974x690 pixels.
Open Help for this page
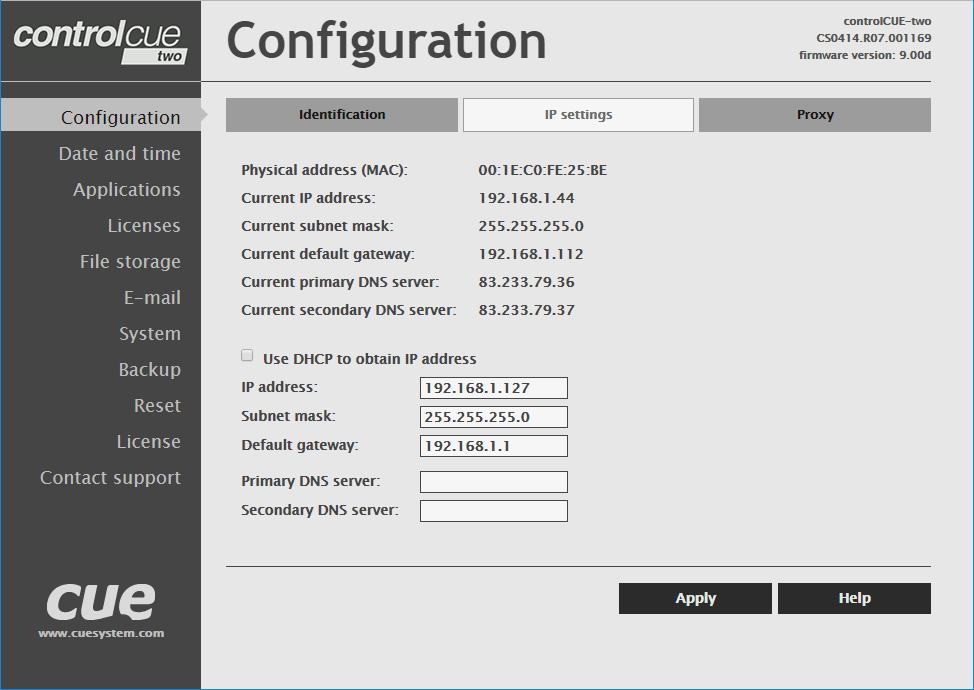(854, 598)
